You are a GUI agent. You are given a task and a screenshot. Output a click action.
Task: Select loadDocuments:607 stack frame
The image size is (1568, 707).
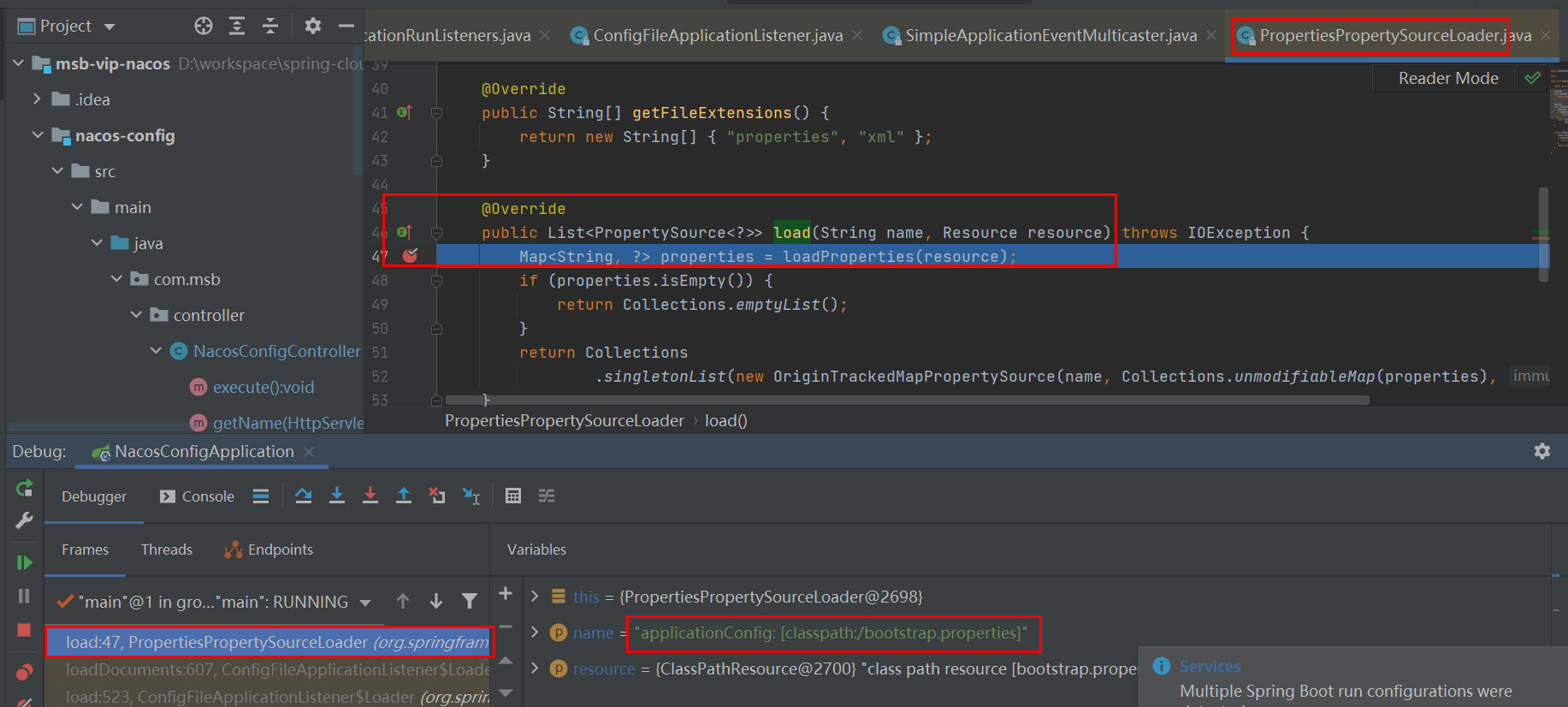[268, 669]
